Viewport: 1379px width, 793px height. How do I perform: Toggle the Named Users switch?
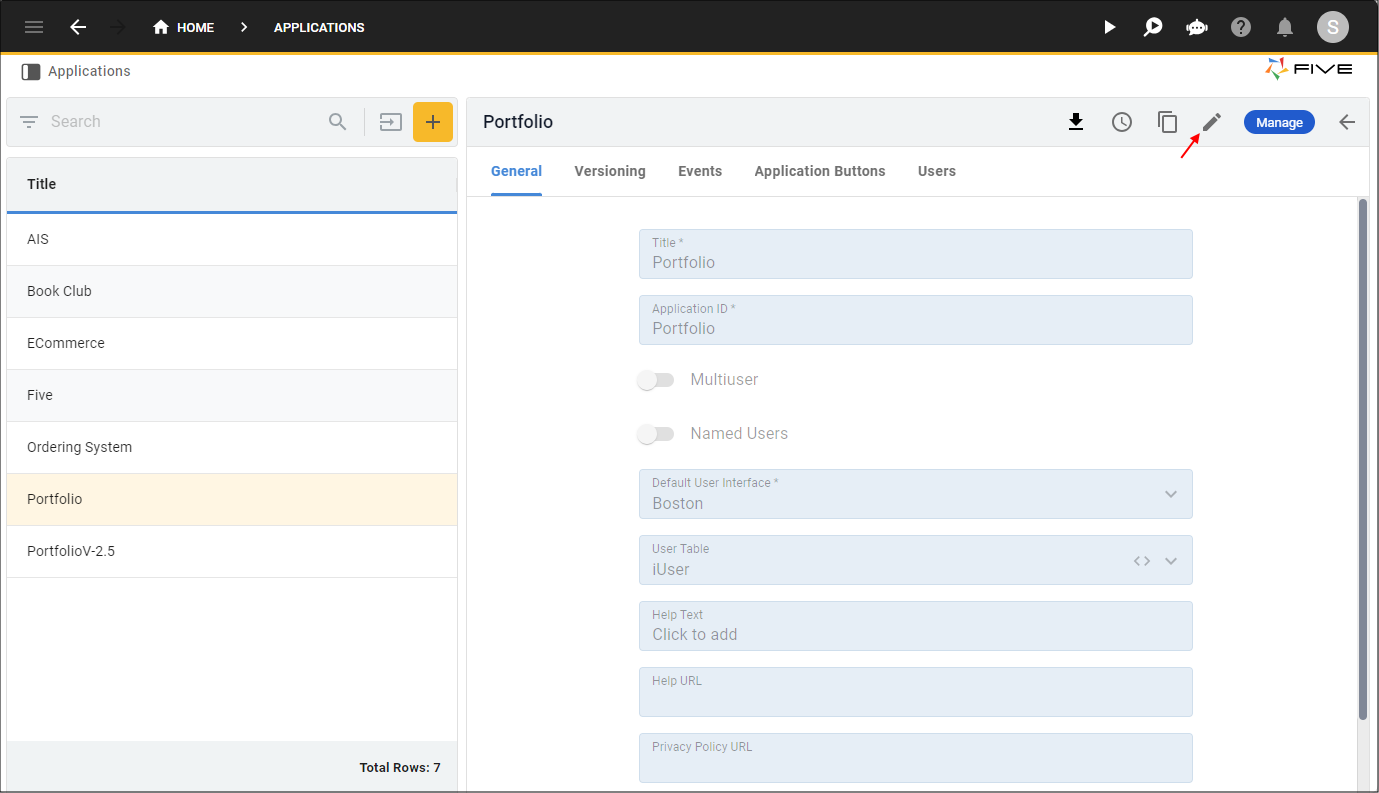(656, 434)
